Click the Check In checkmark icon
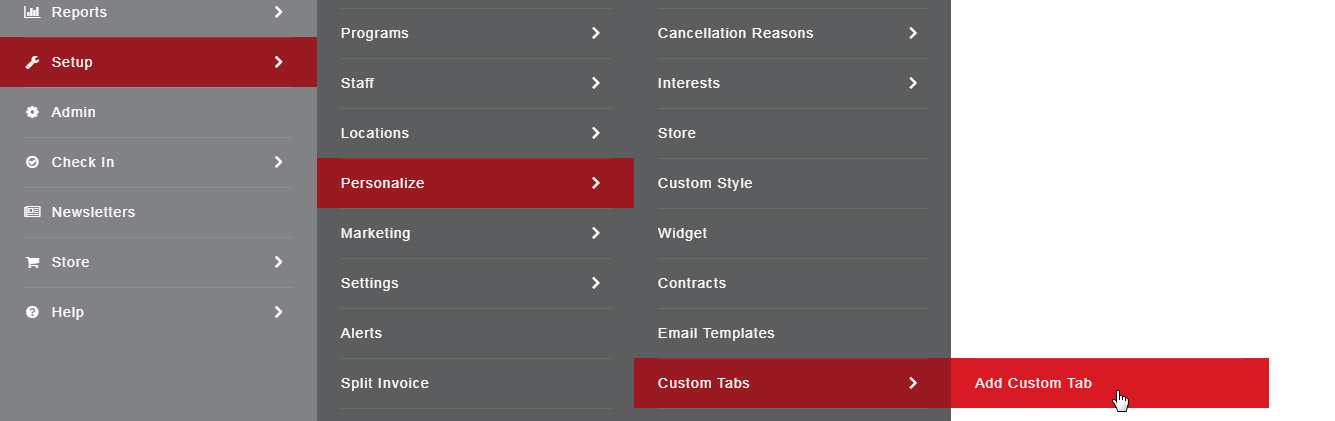 tap(32, 162)
